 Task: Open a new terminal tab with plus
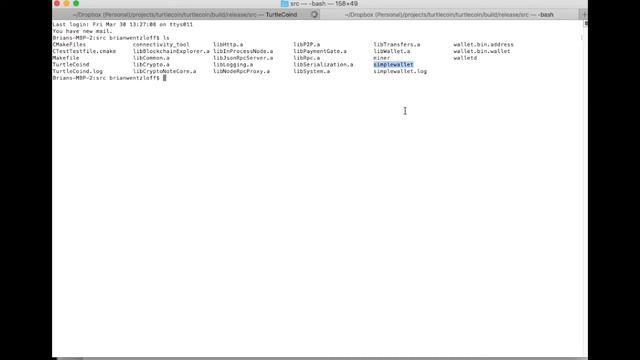coord(584,14)
